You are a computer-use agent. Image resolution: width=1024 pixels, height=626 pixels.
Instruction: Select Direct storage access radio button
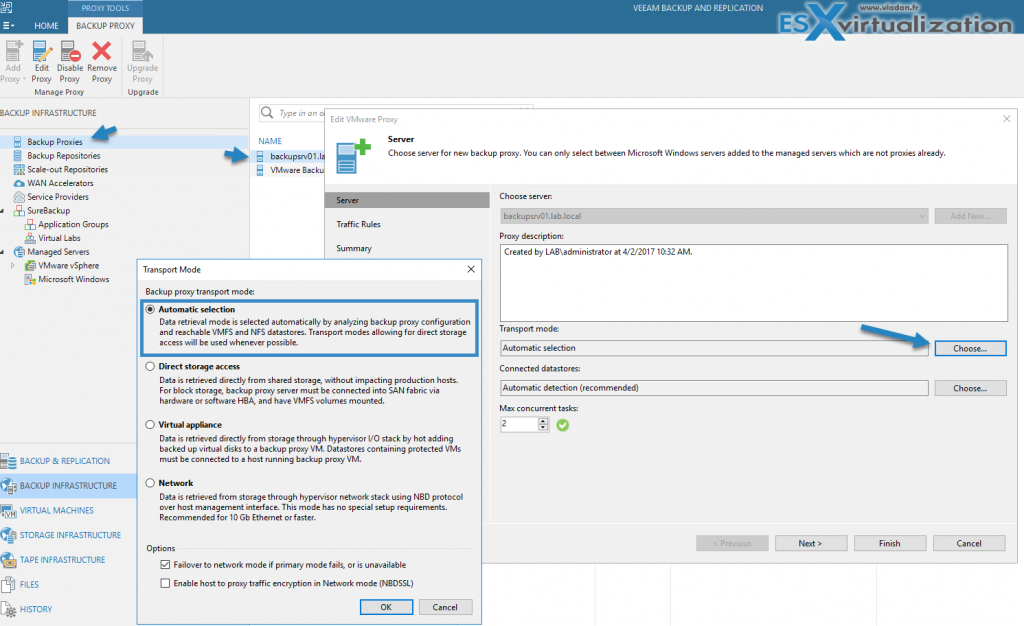coord(150,367)
